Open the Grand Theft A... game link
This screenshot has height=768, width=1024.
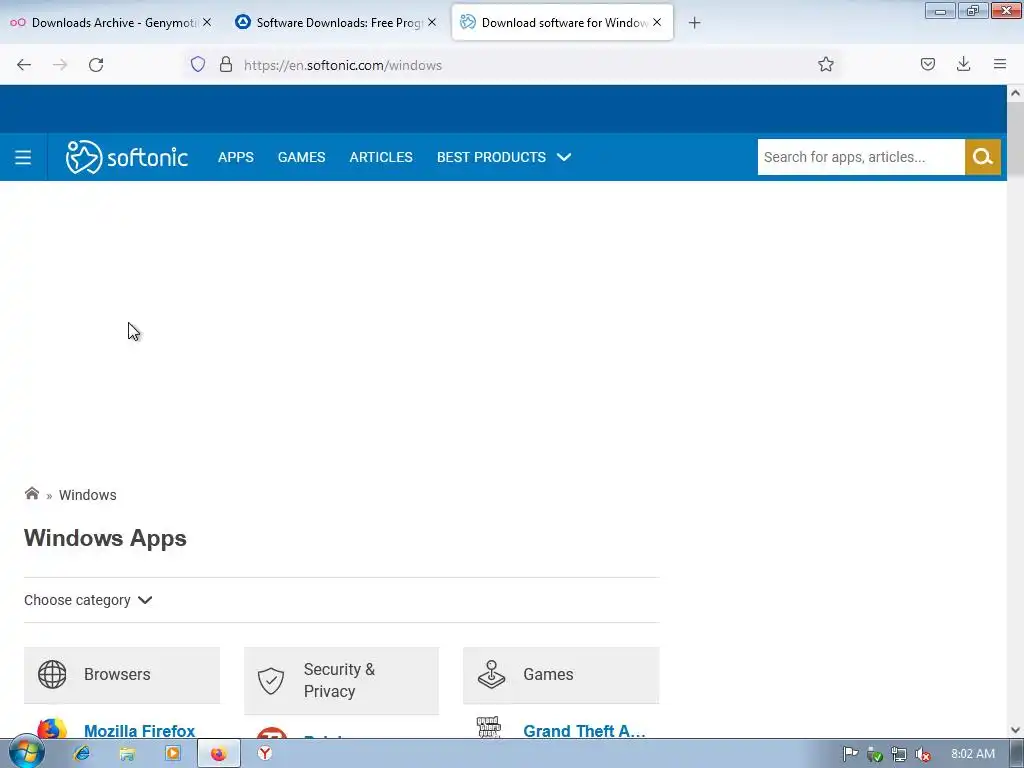tap(584, 731)
